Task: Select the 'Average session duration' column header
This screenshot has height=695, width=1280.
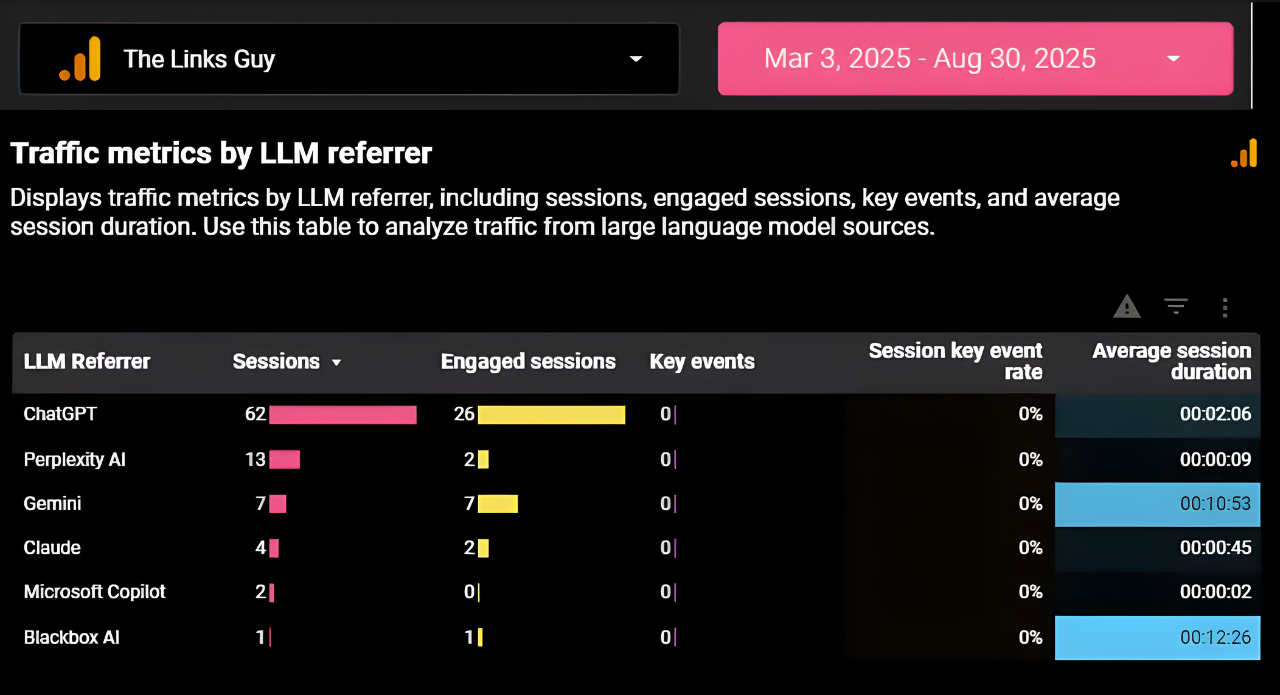Action: [1170, 362]
